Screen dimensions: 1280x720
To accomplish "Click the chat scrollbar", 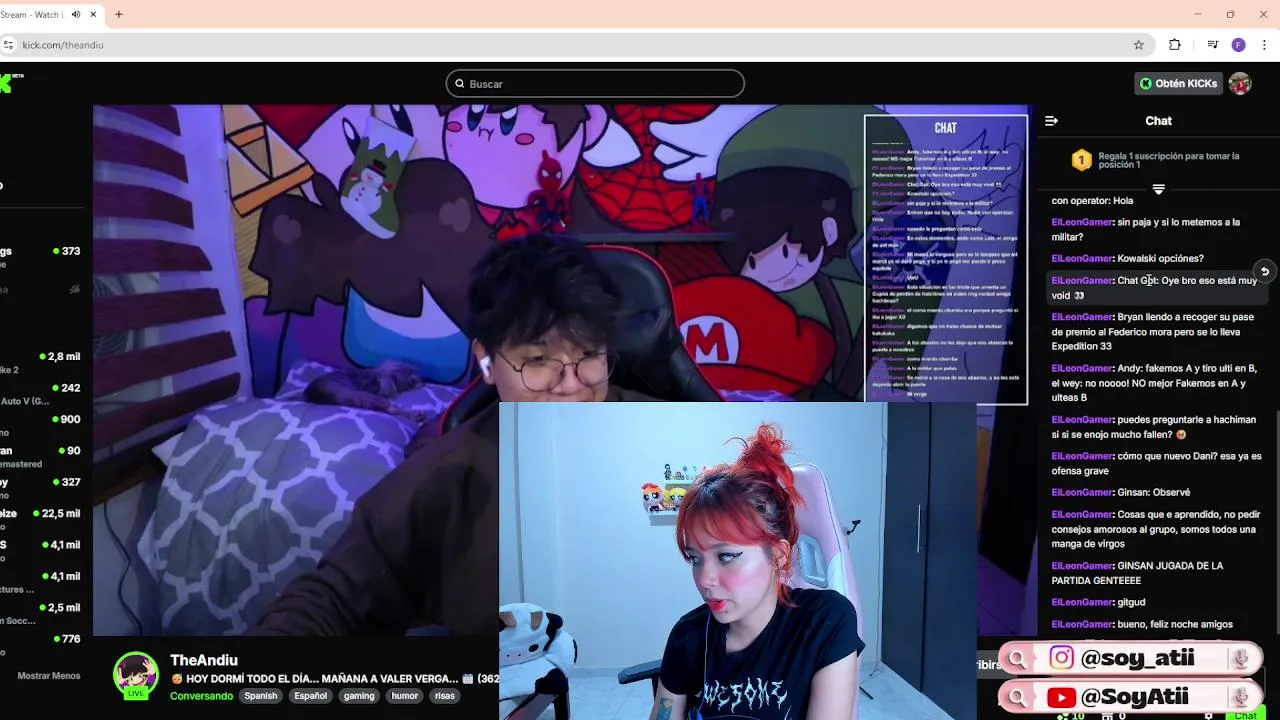I will click(x=1277, y=520).
